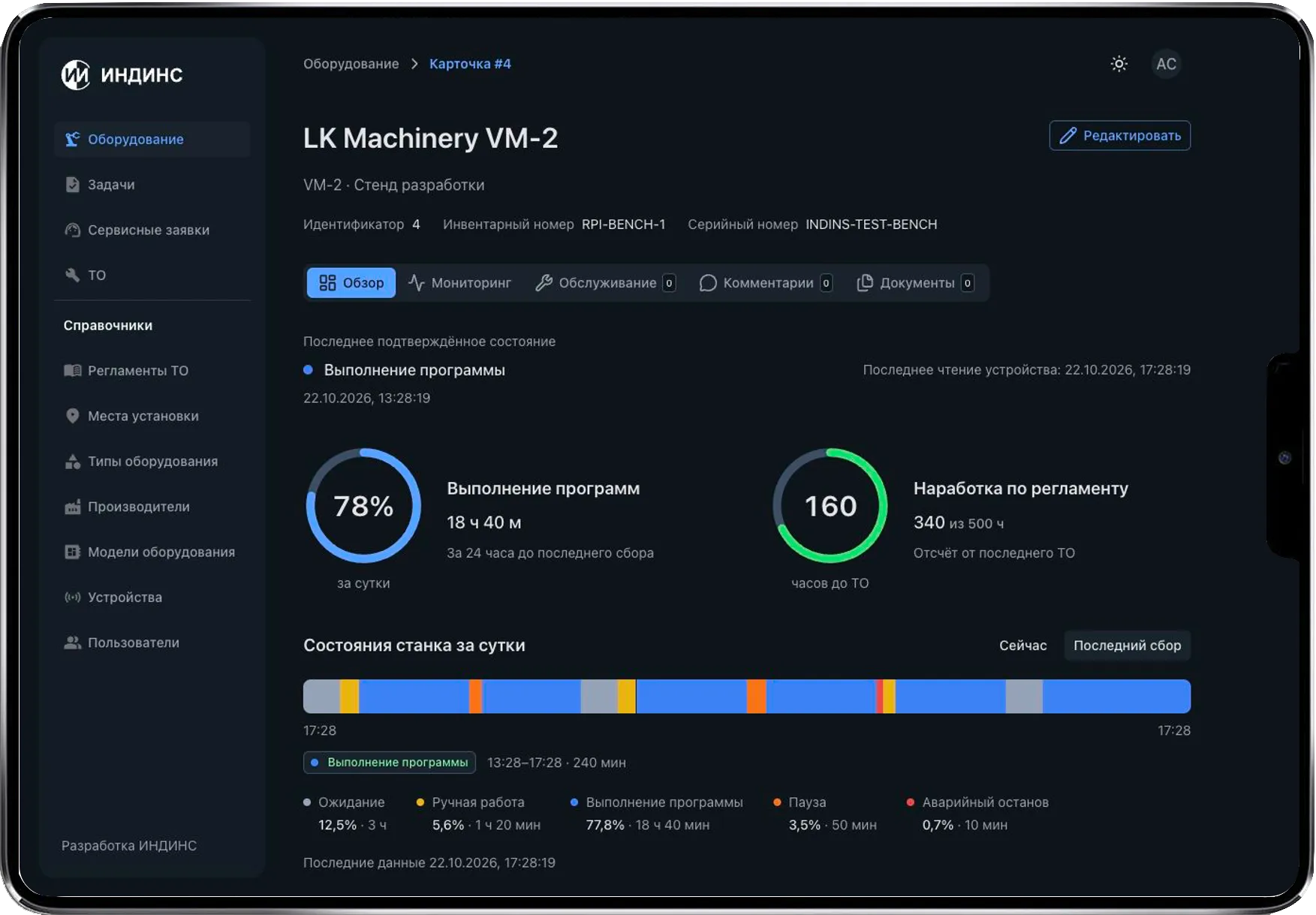Click the Оборудование sidebar icon
The height and width of the screenshot is (915, 1316).
pyautogui.click(x=72, y=139)
